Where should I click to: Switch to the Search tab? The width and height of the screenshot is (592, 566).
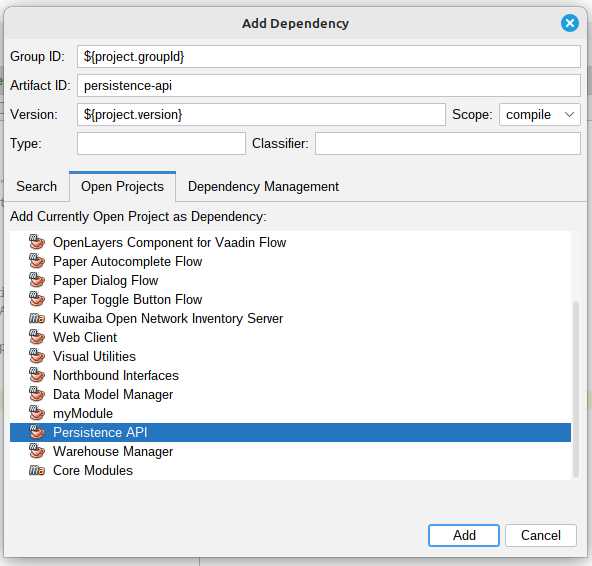37,187
